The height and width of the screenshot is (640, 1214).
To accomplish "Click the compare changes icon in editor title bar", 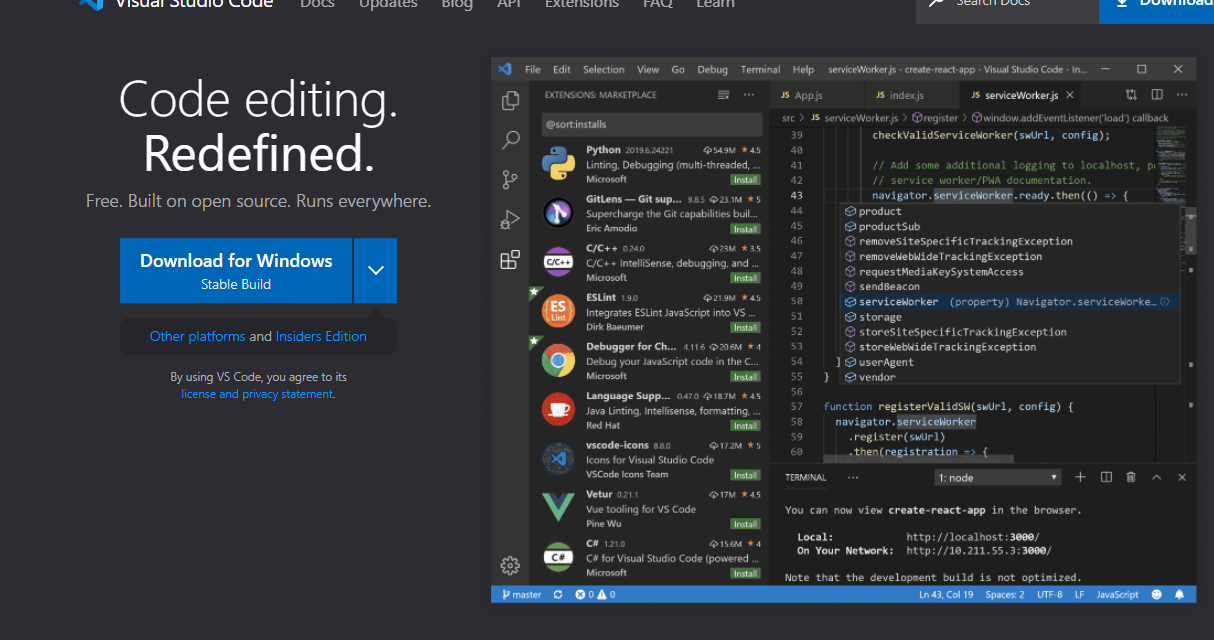I will (1131, 95).
